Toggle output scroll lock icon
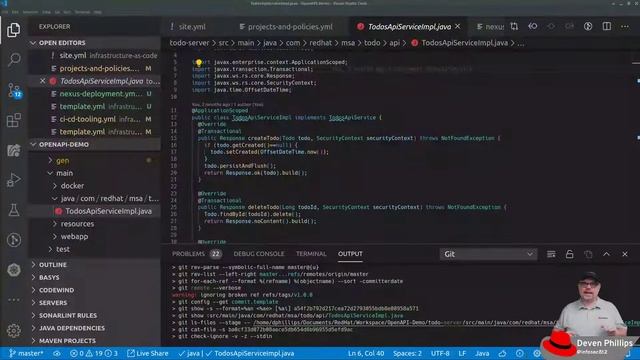Viewport: 640px width, 360px height. 569,254
